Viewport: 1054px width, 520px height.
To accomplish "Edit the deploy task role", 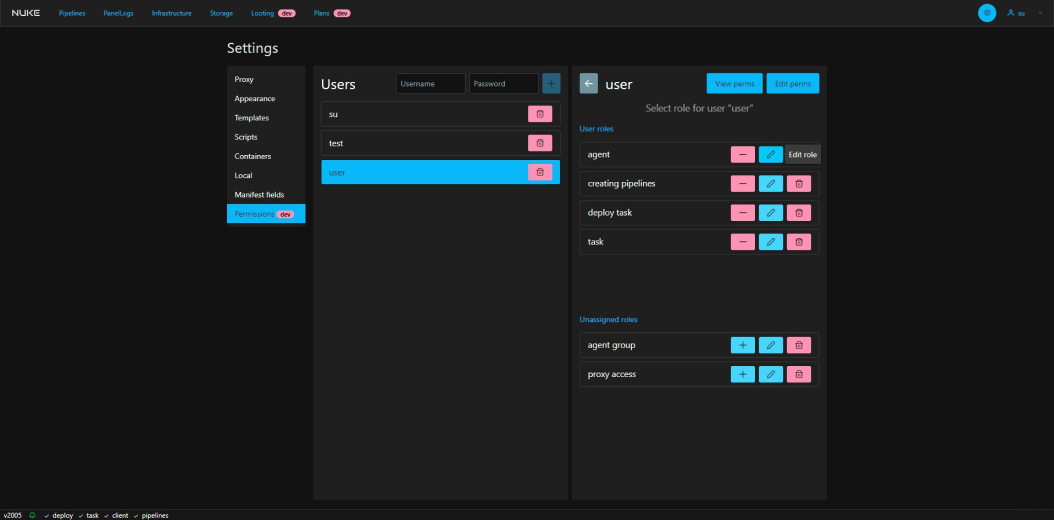I will tap(771, 212).
